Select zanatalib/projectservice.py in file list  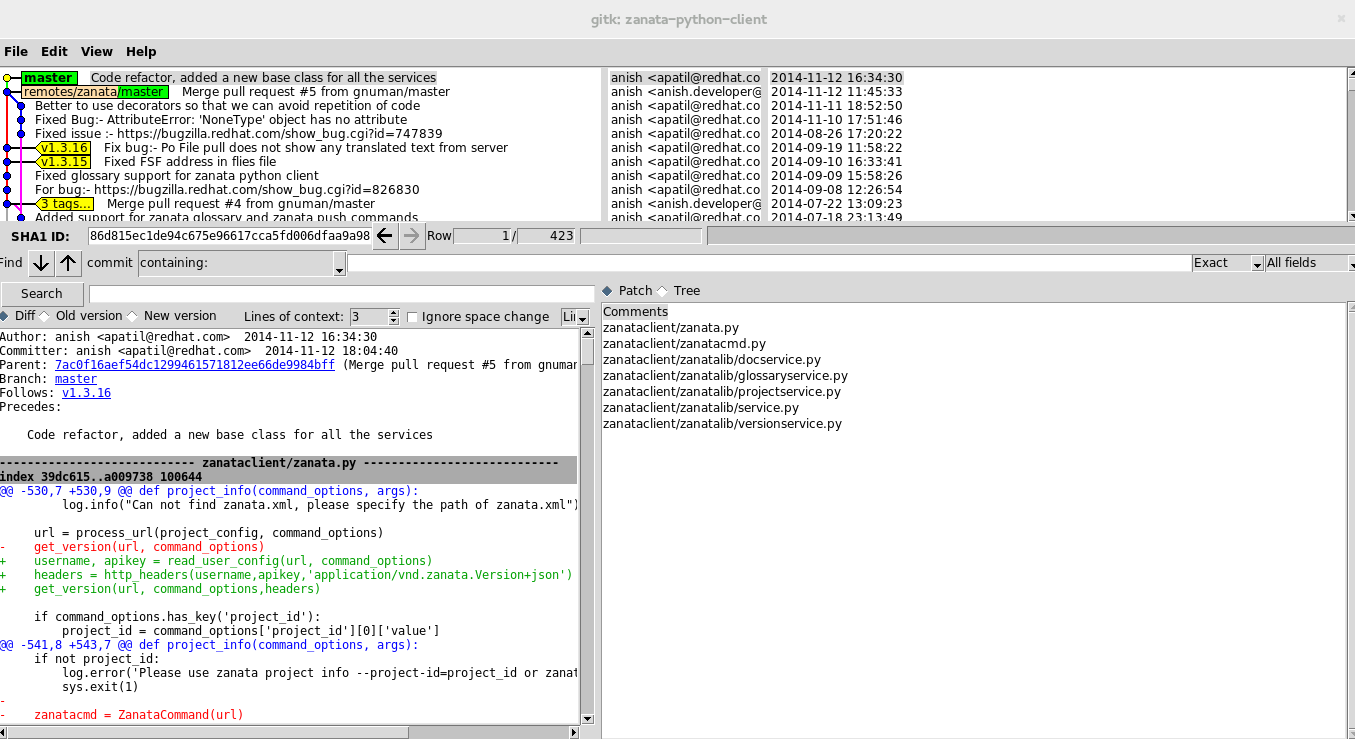click(x=722, y=392)
